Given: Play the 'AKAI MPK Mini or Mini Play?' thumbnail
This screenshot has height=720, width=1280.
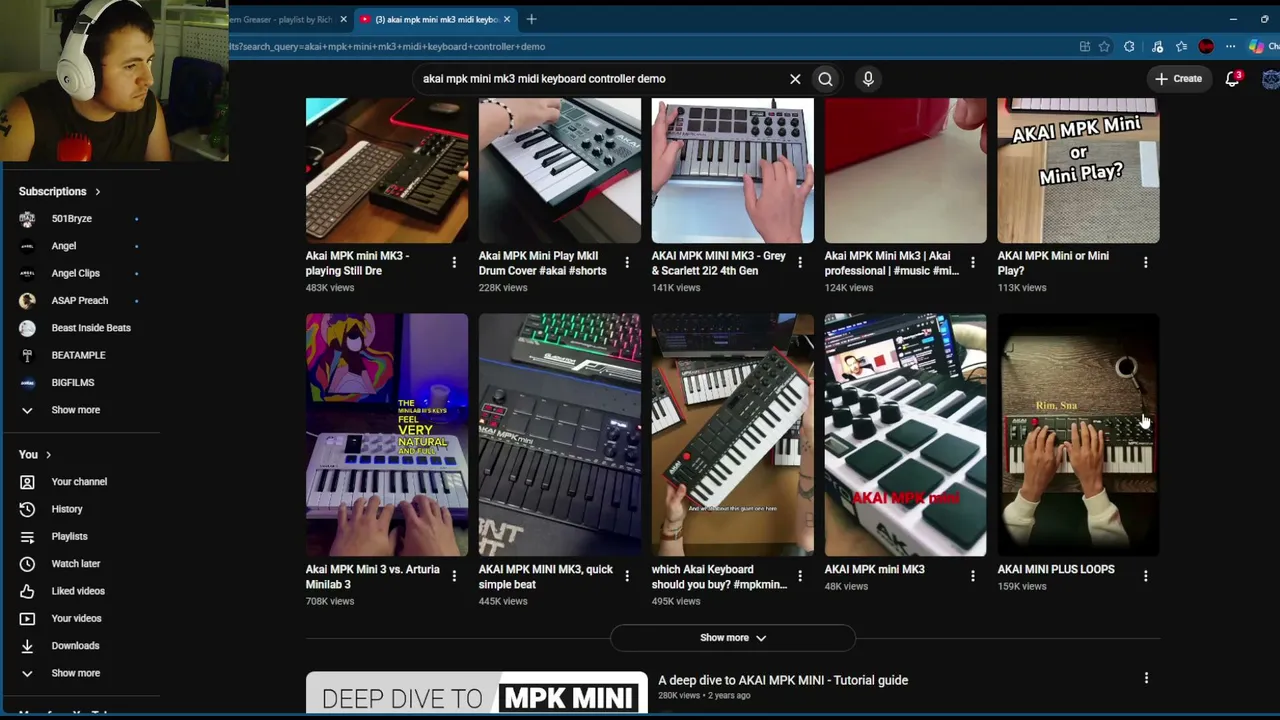Looking at the screenshot, I should click(x=1078, y=170).
